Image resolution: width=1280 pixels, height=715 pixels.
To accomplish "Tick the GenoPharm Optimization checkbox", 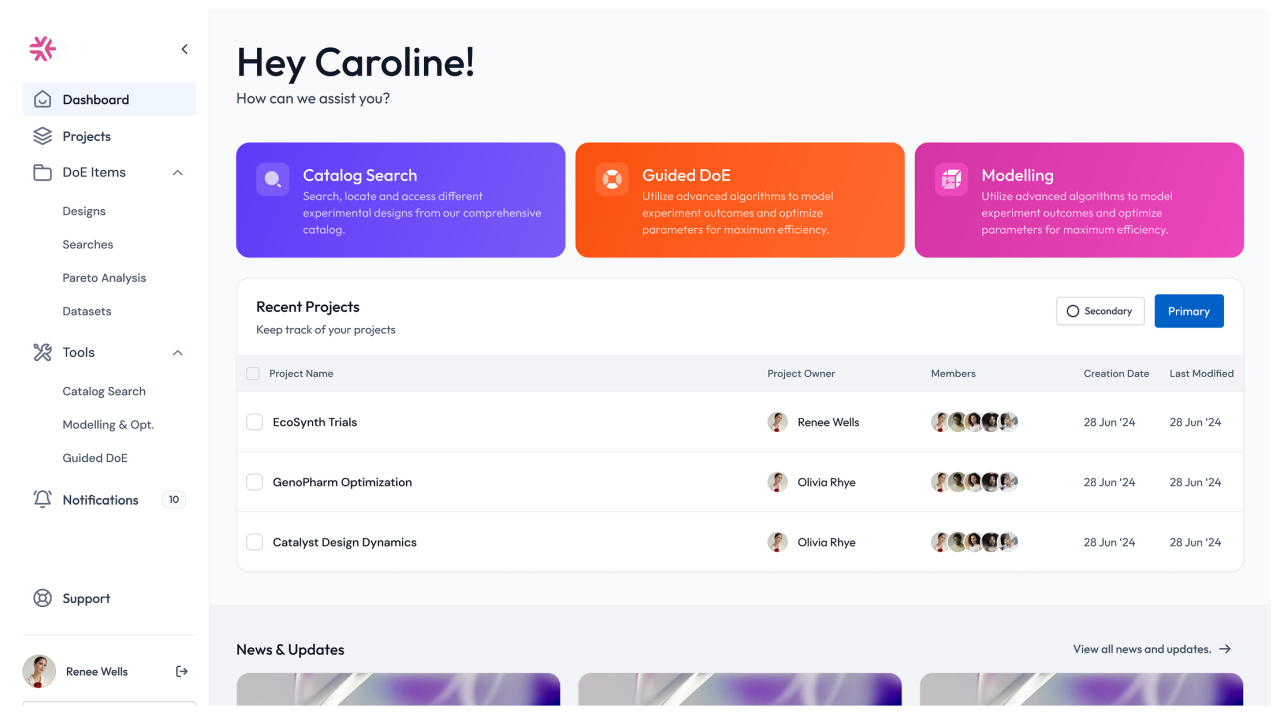I will tap(254, 482).
